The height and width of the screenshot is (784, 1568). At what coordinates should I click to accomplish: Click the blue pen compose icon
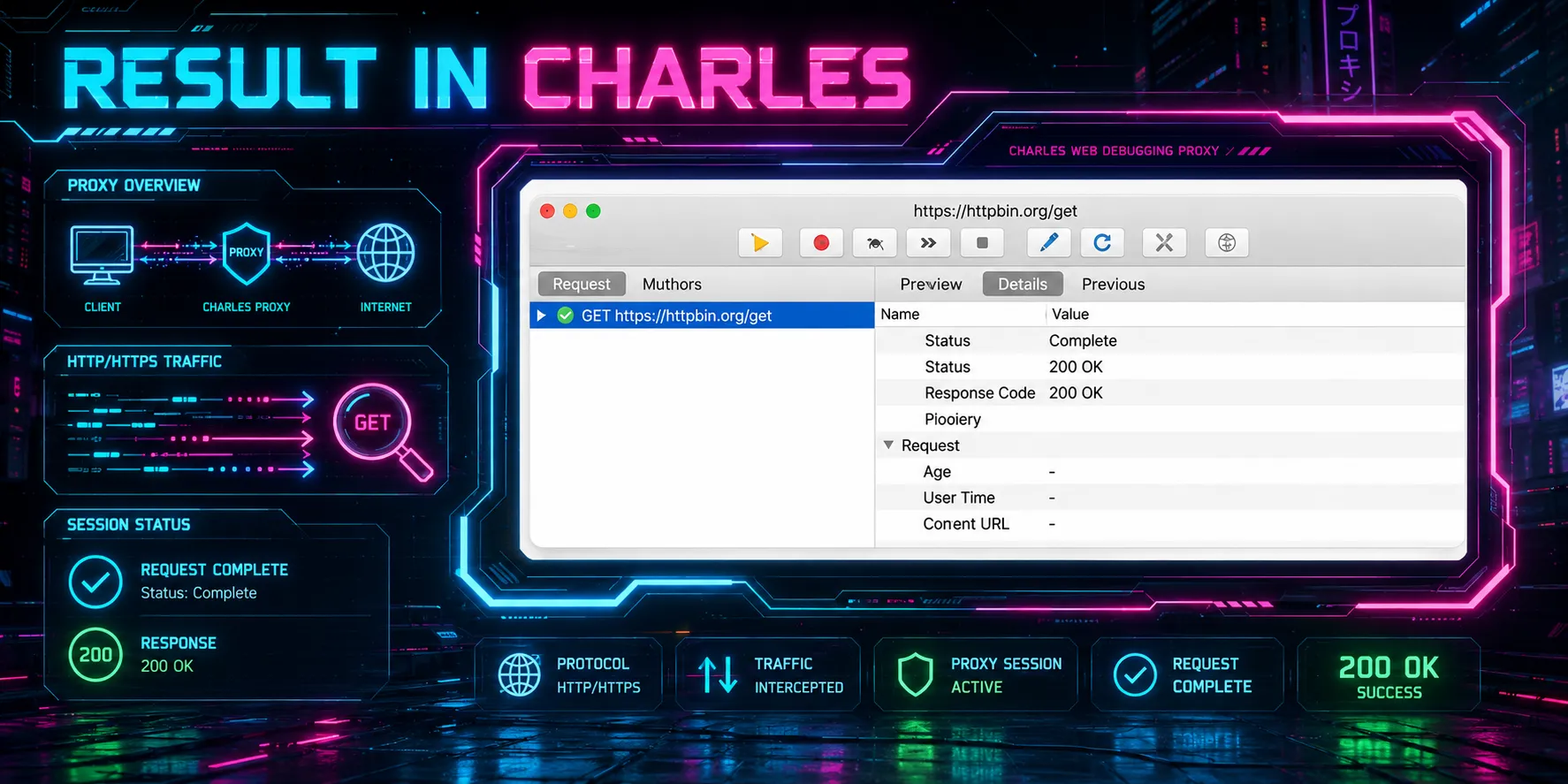click(1049, 242)
